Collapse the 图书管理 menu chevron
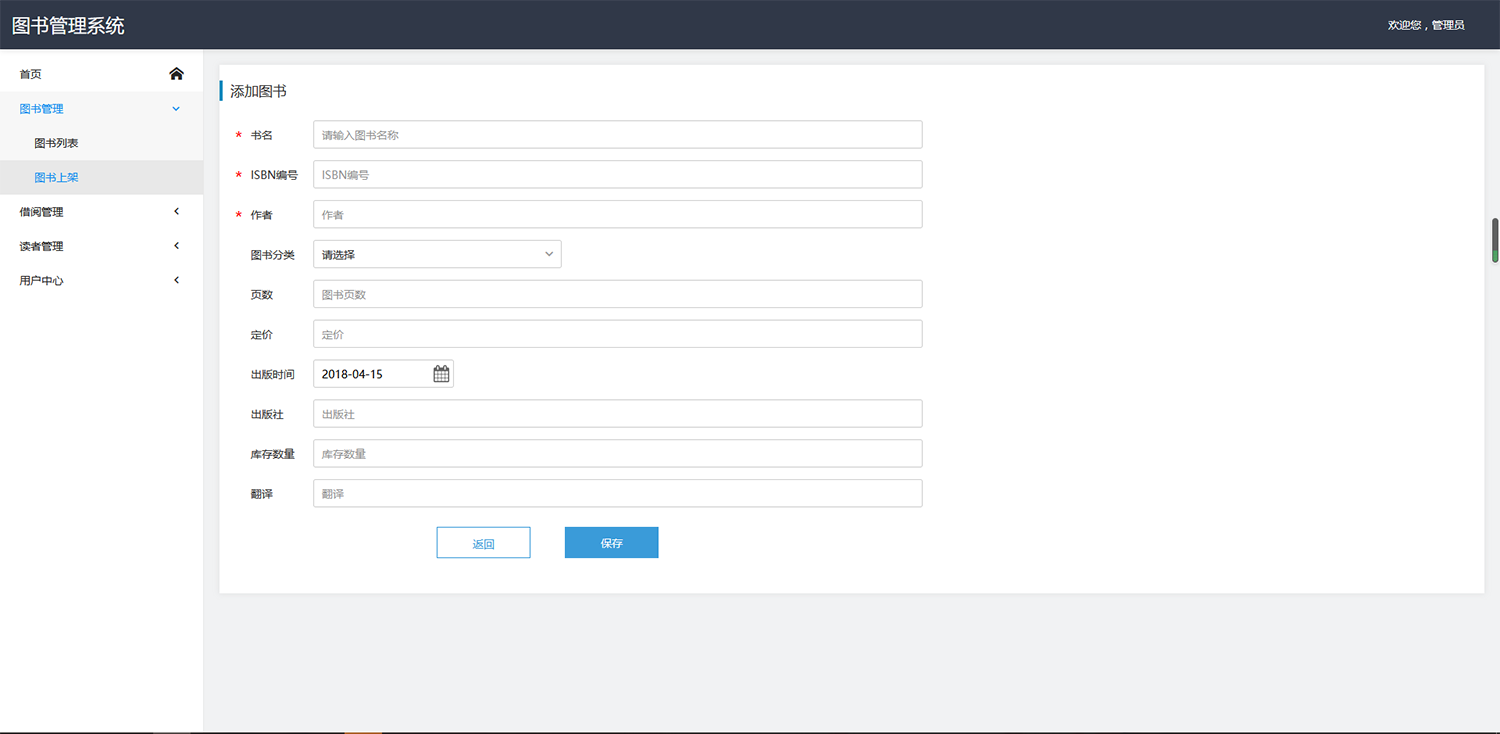The height and width of the screenshot is (734, 1500). pyautogui.click(x=176, y=108)
